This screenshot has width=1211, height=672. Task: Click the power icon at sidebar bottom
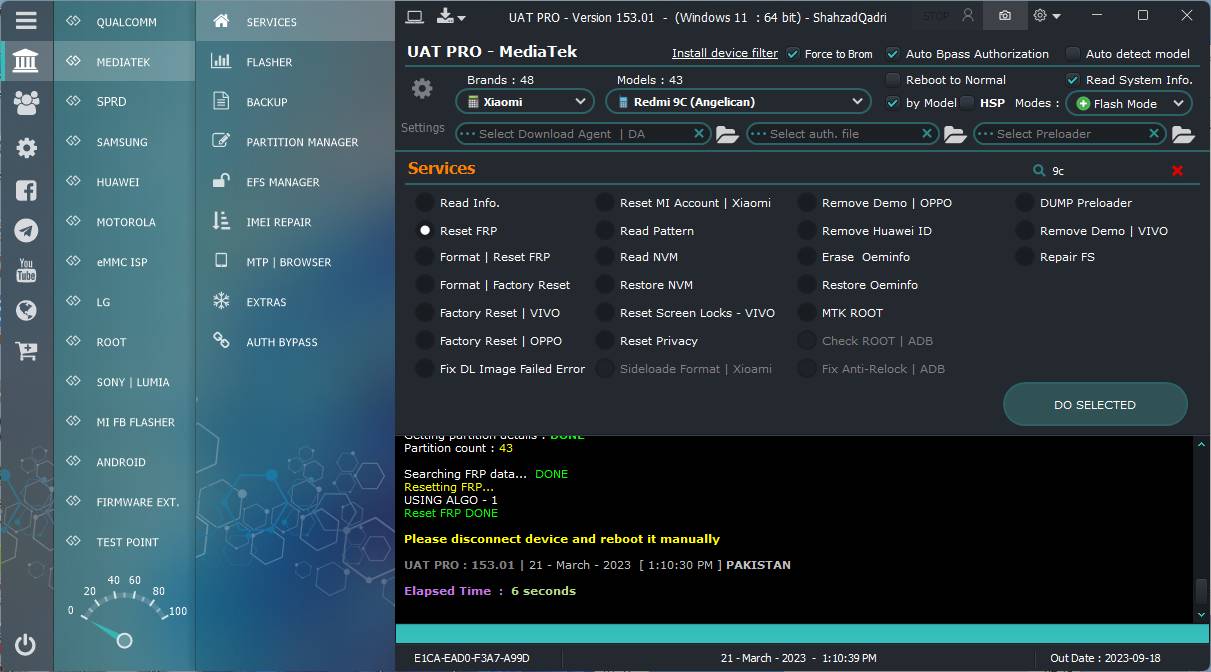pos(26,645)
